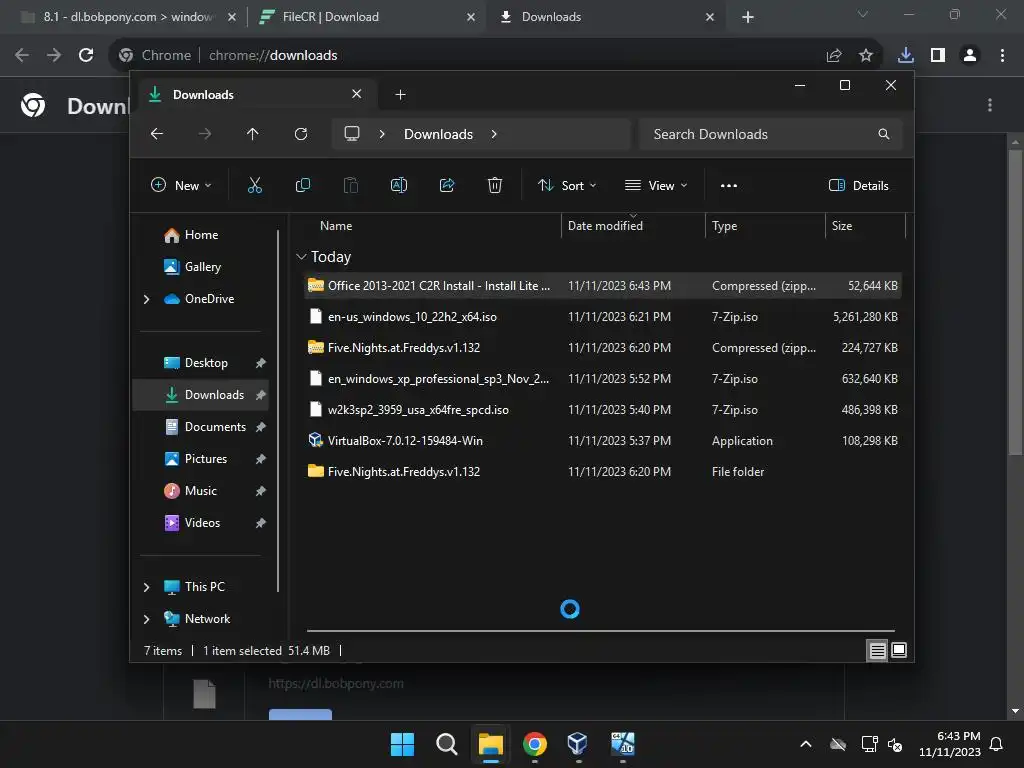Show hidden system tray icons
Image resolution: width=1024 pixels, height=768 pixels.
806,744
